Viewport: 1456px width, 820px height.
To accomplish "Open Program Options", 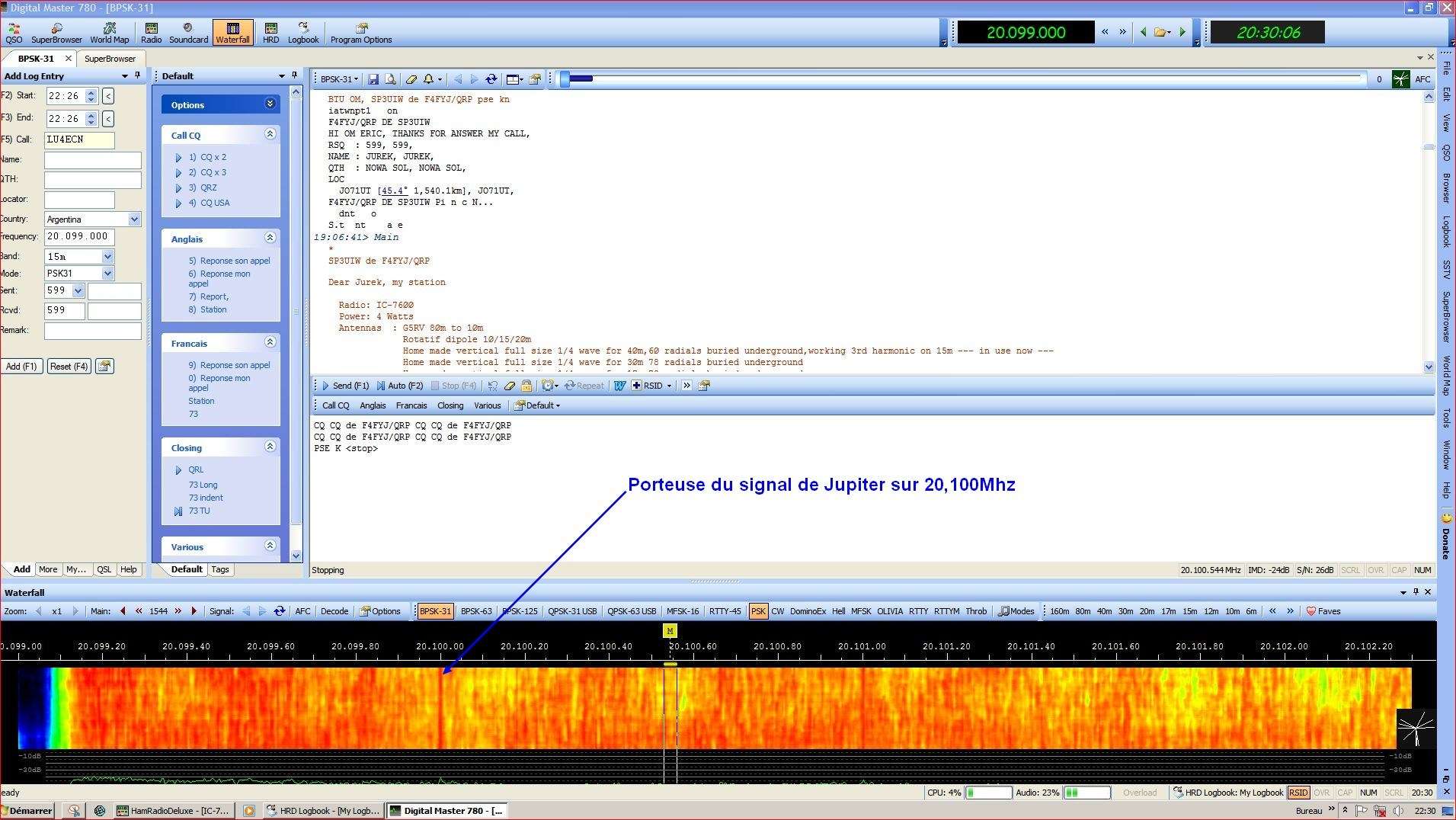I will 361,33.
